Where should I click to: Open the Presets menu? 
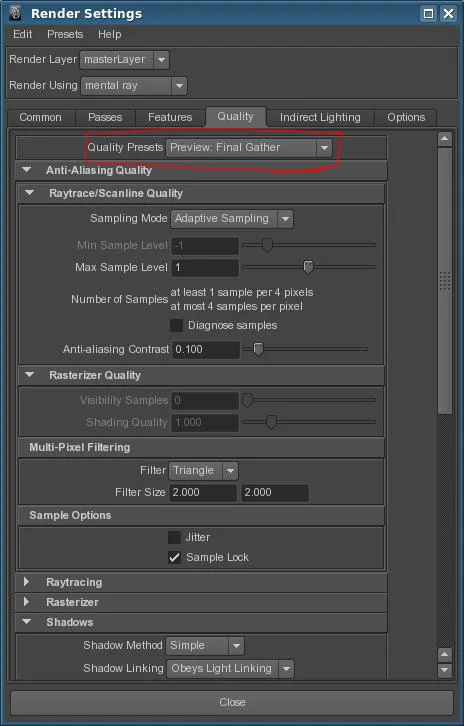click(x=65, y=34)
